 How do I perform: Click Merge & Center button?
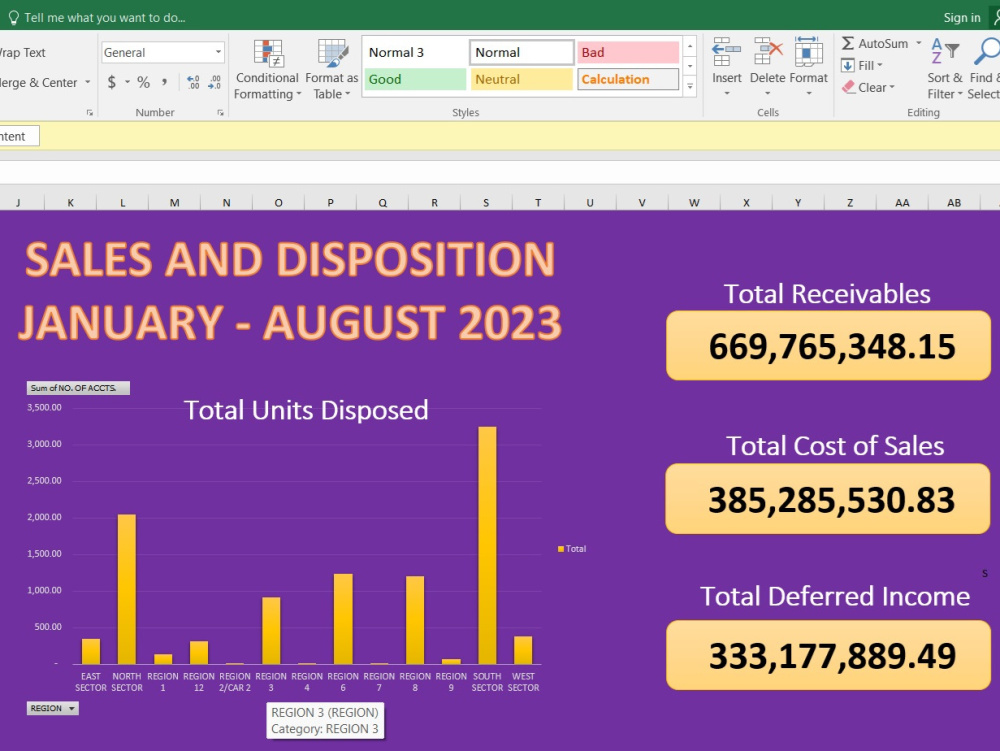(38, 82)
